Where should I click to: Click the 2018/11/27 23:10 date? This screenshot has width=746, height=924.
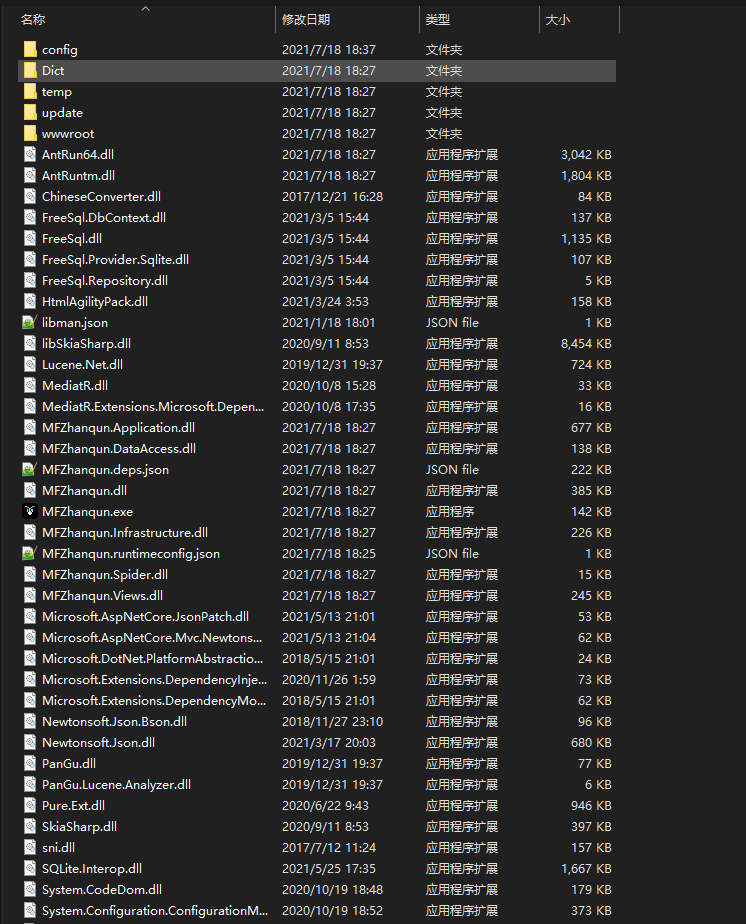coord(332,722)
